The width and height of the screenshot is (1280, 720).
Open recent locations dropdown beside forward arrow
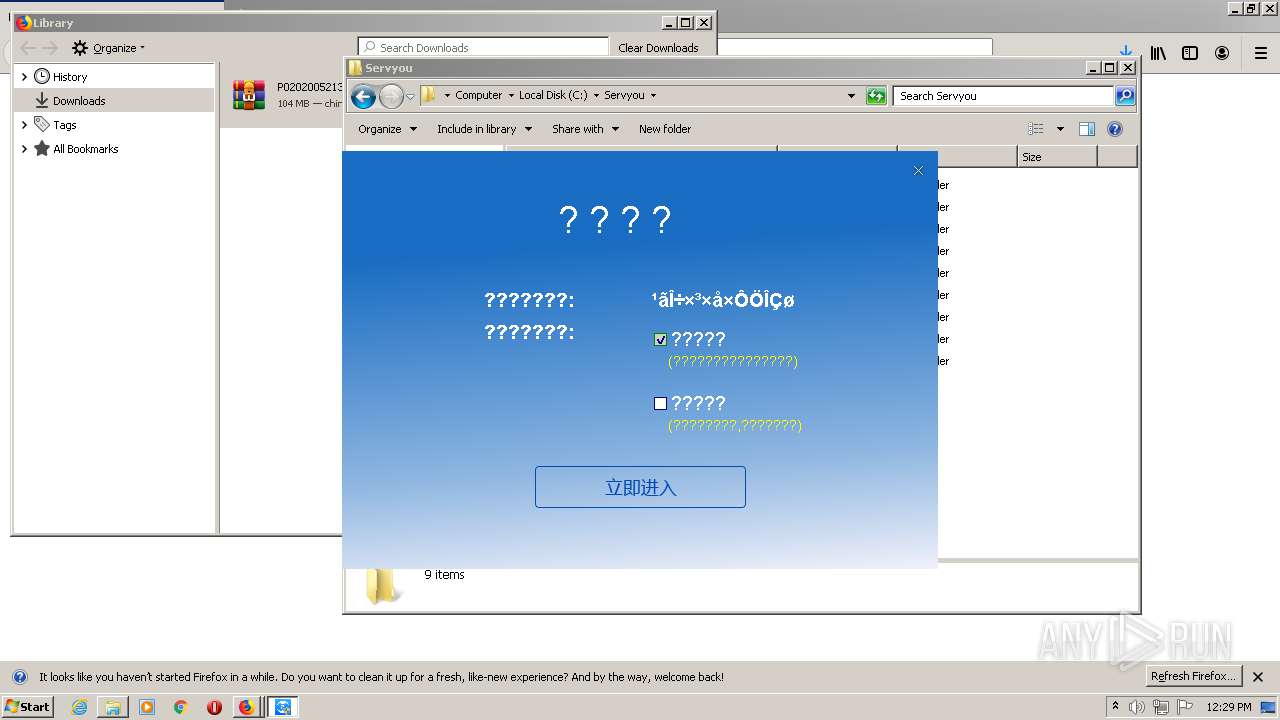[x=410, y=97]
